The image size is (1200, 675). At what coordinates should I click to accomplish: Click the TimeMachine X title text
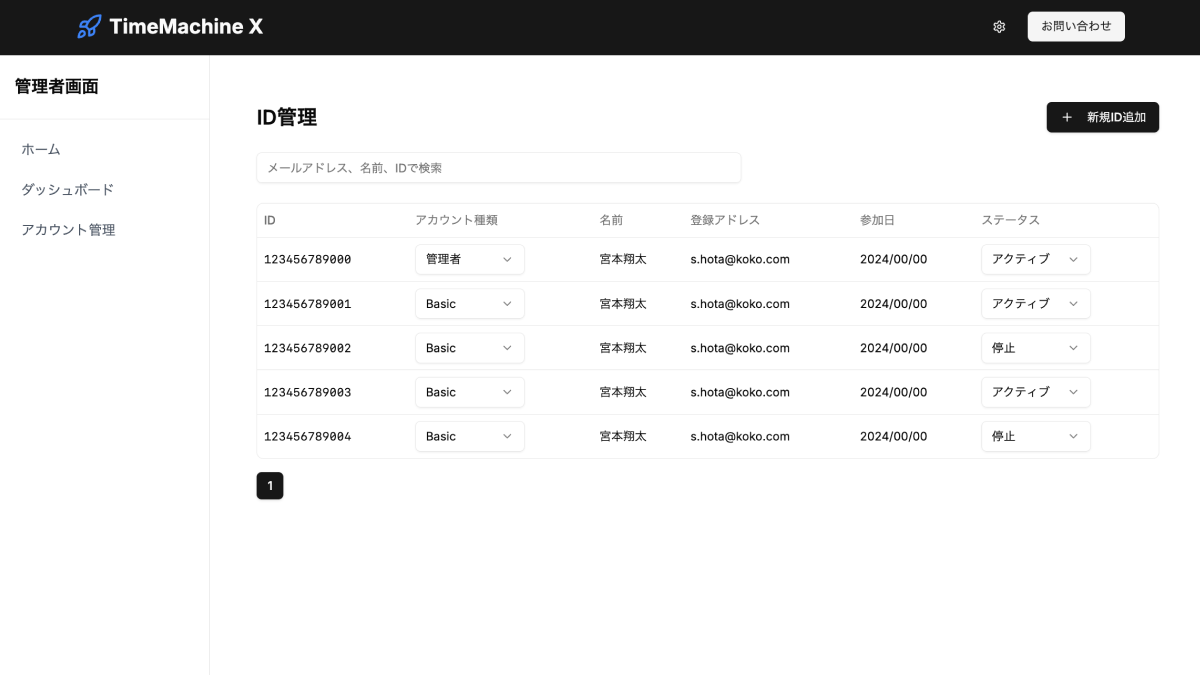pyautogui.click(x=186, y=27)
